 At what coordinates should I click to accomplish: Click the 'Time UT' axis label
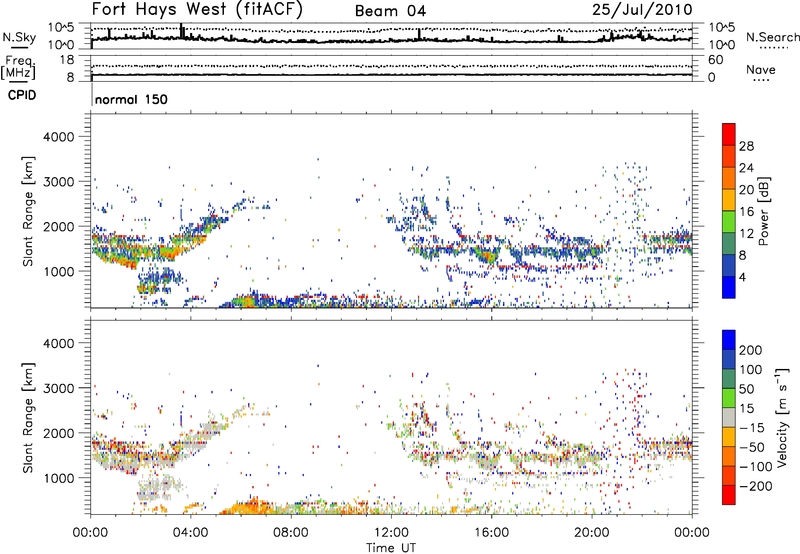[x=391, y=547]
